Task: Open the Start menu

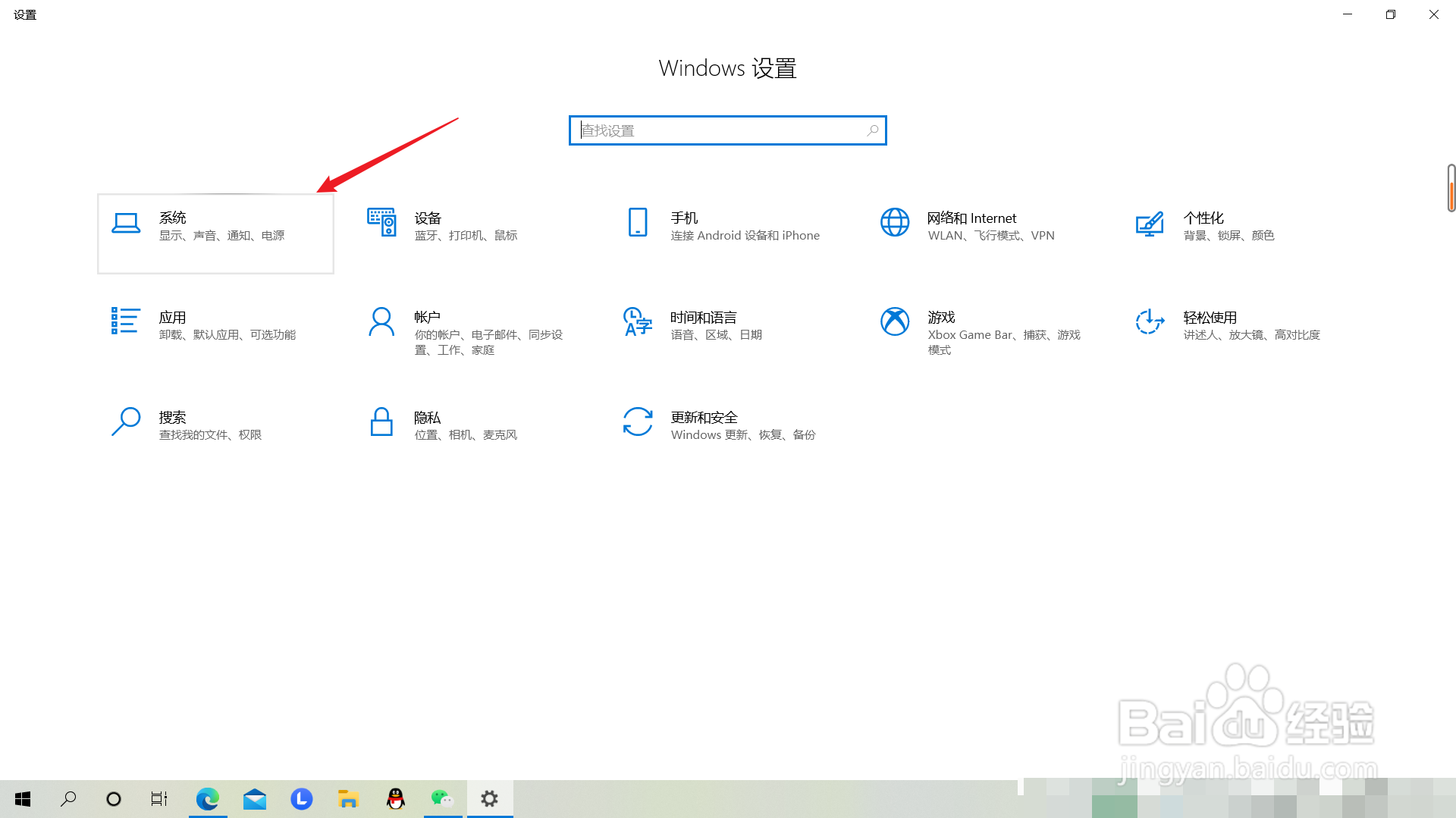Action: point(22,798)
